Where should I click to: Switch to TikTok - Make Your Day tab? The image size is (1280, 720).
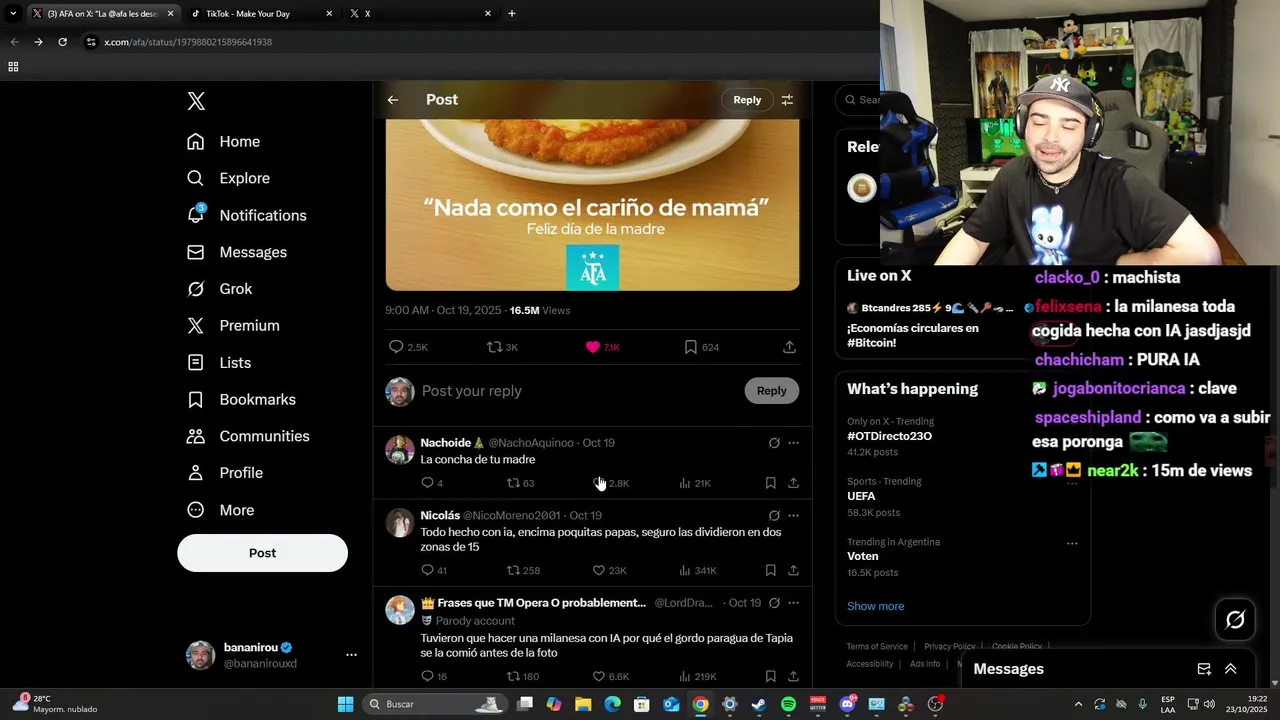[x=260, y=14]
